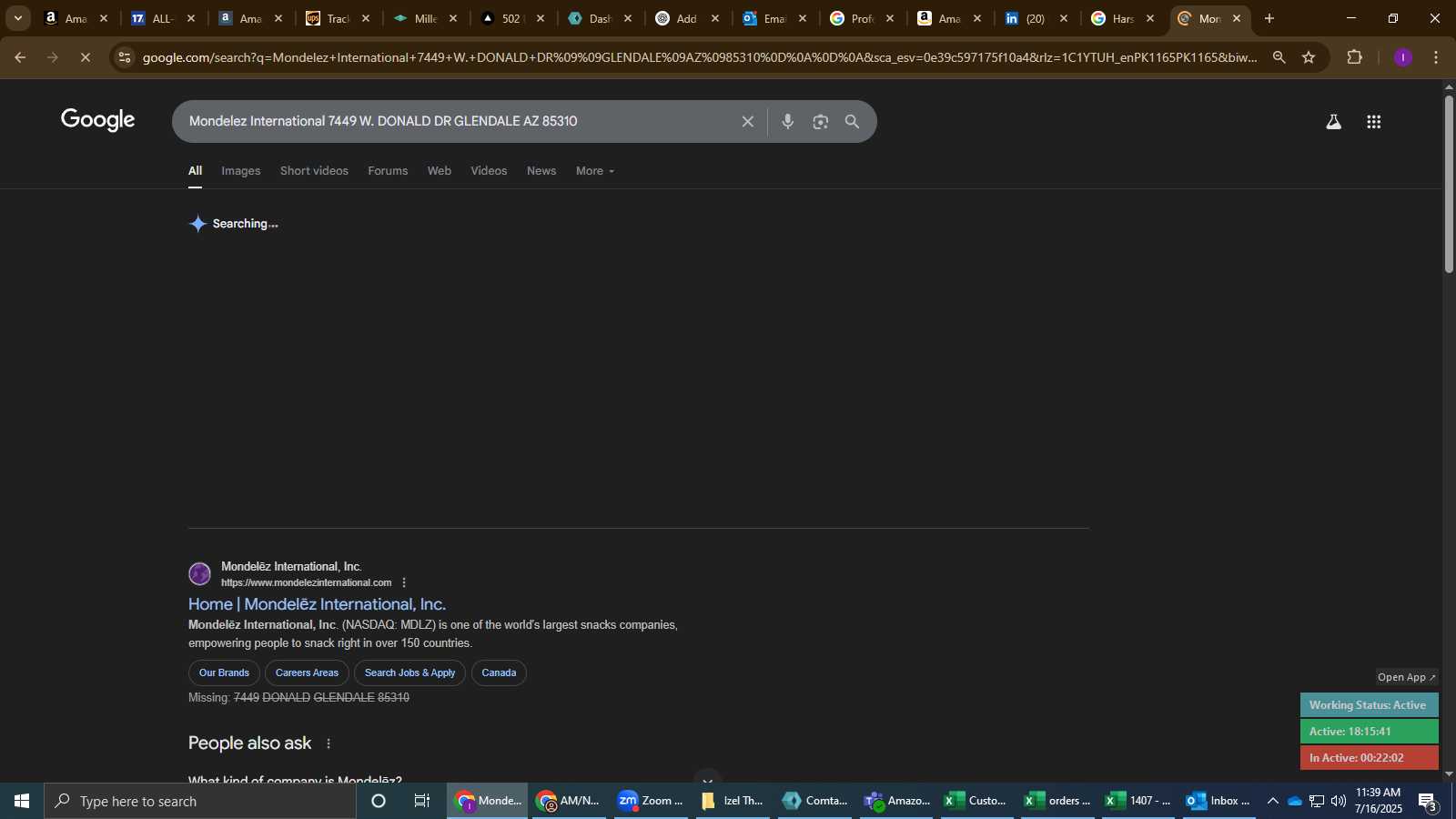Open Inbox Outlook from taskbar
This screenshot has width=1456, height=819.
(x=1219, y=801)
